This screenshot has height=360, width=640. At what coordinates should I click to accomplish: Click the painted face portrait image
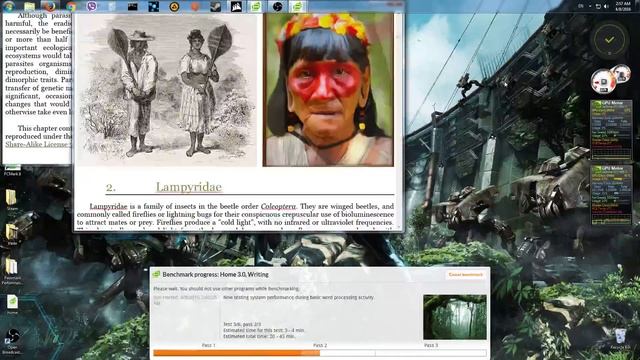coord(329,90)
